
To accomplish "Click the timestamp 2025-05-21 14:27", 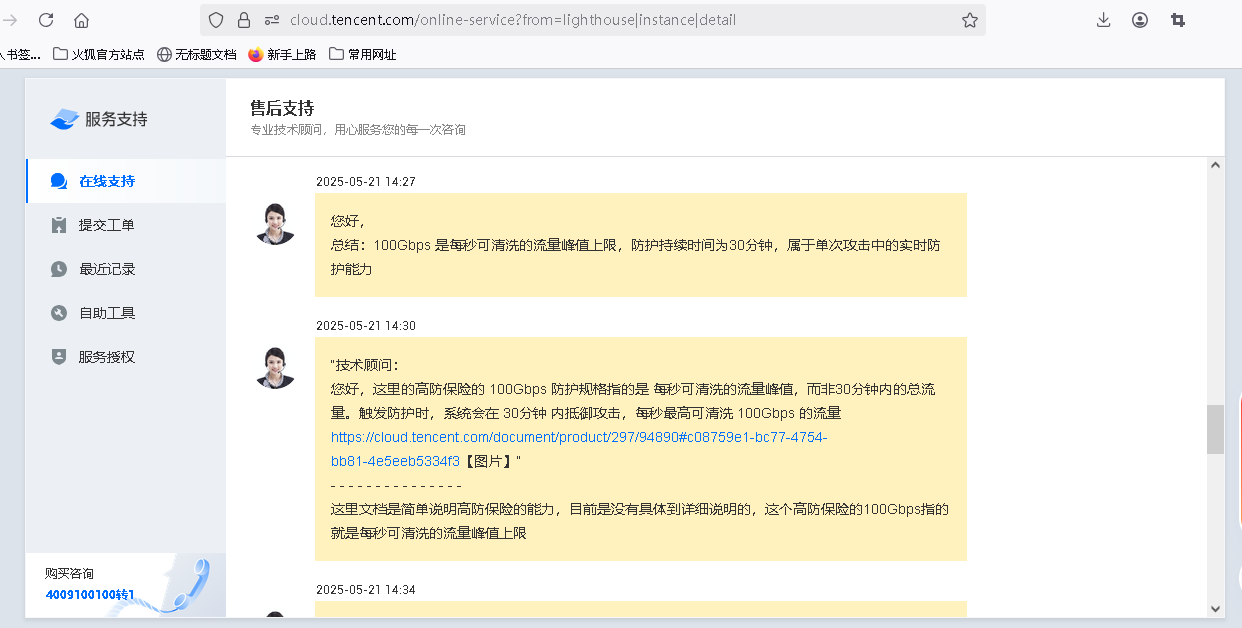I will (x=366, y=182).
